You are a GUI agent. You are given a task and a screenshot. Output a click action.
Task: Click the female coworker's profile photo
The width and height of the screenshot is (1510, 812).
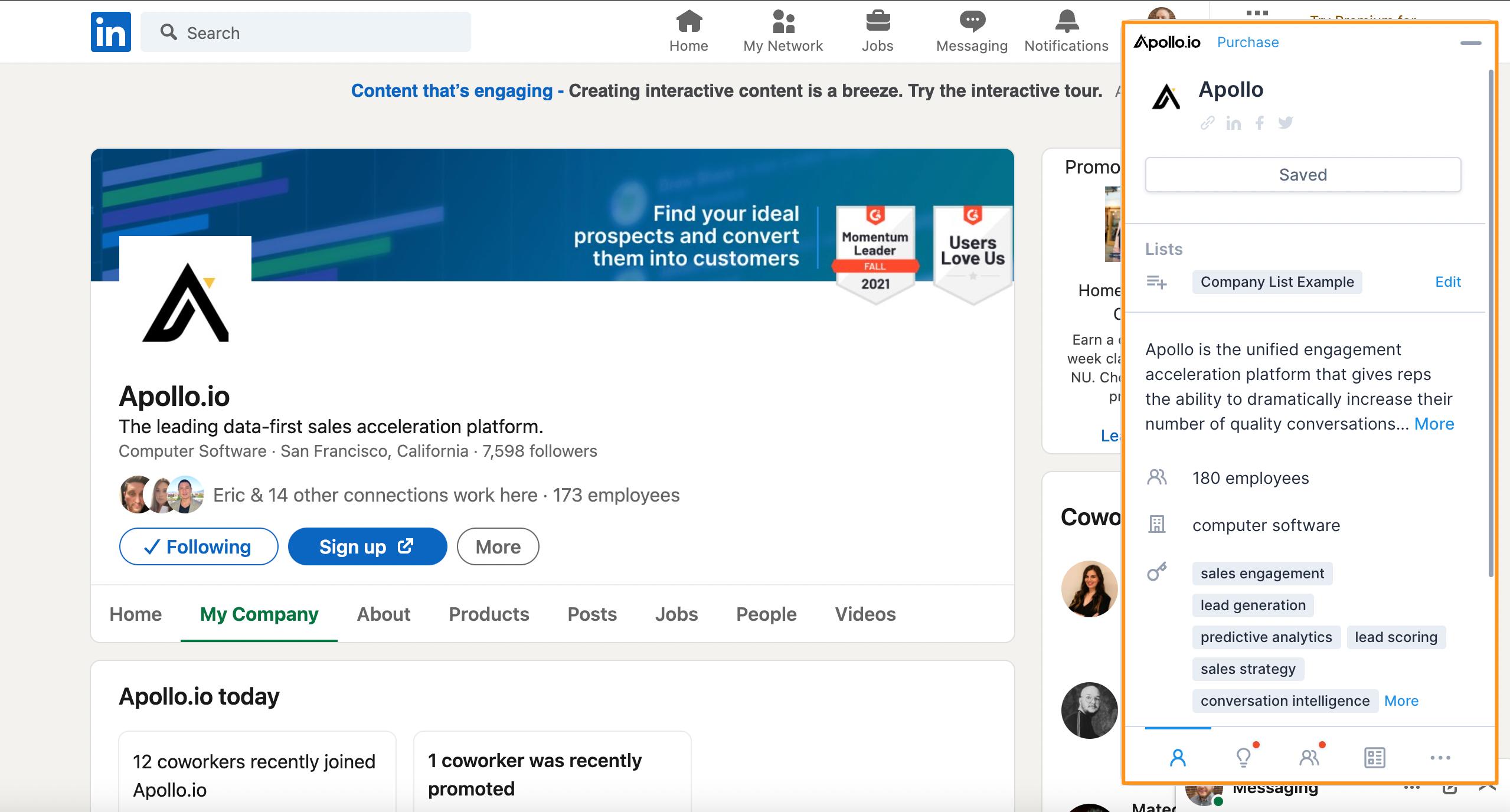[1090, 589]
